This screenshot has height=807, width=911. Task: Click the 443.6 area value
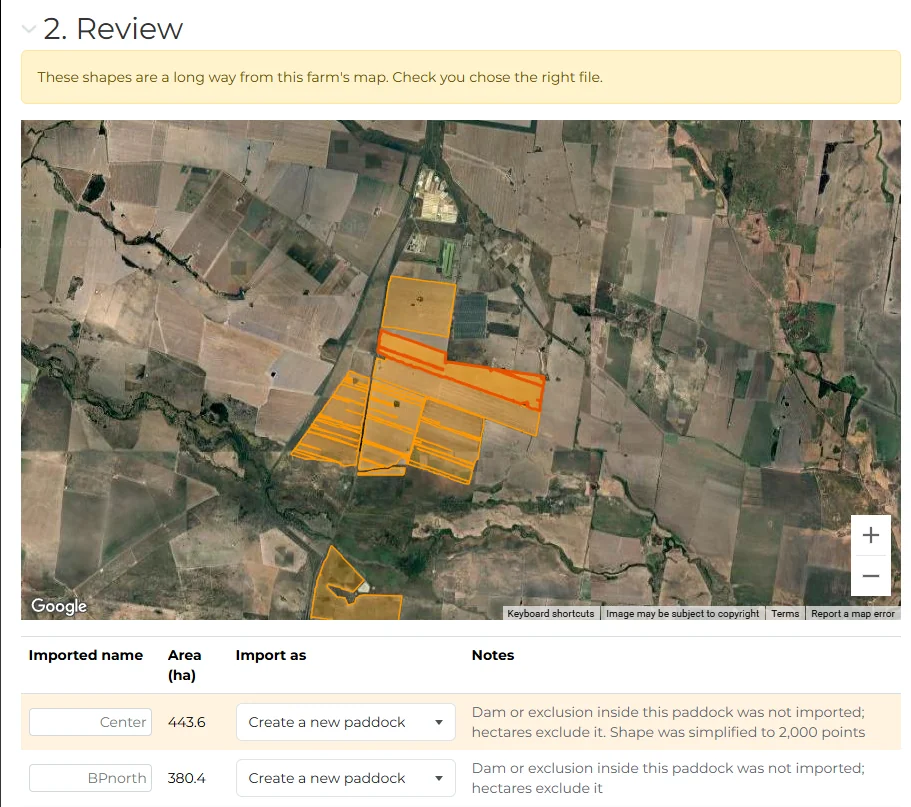click(186, 722)
